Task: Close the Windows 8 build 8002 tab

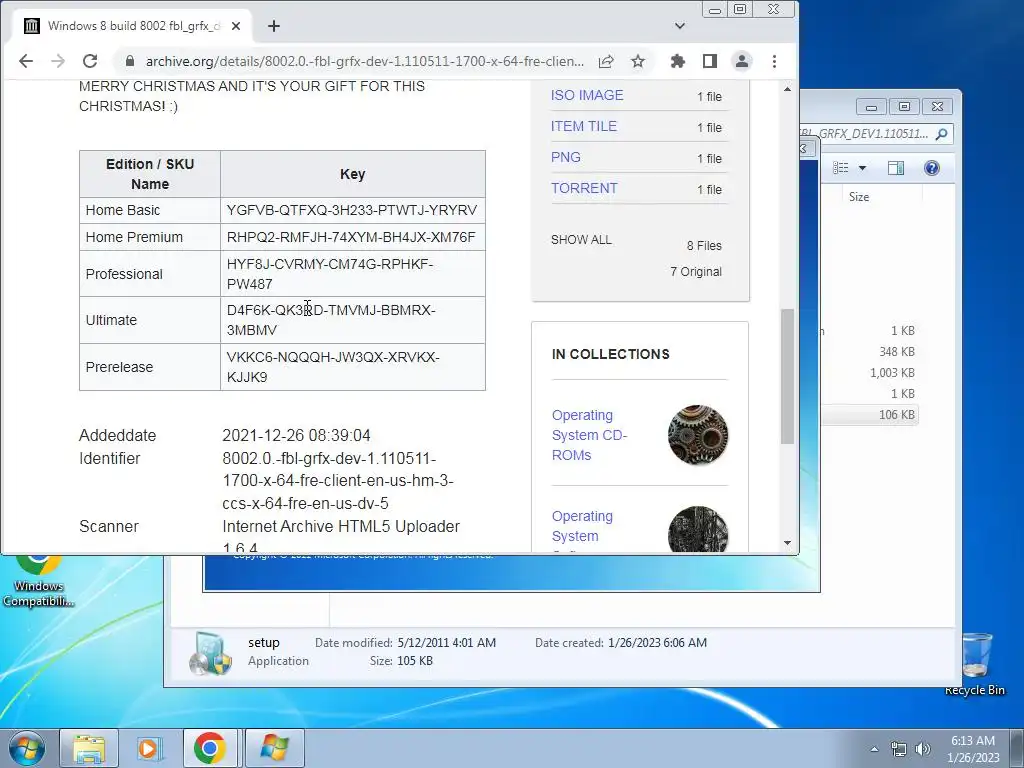Action: [236, 26]
